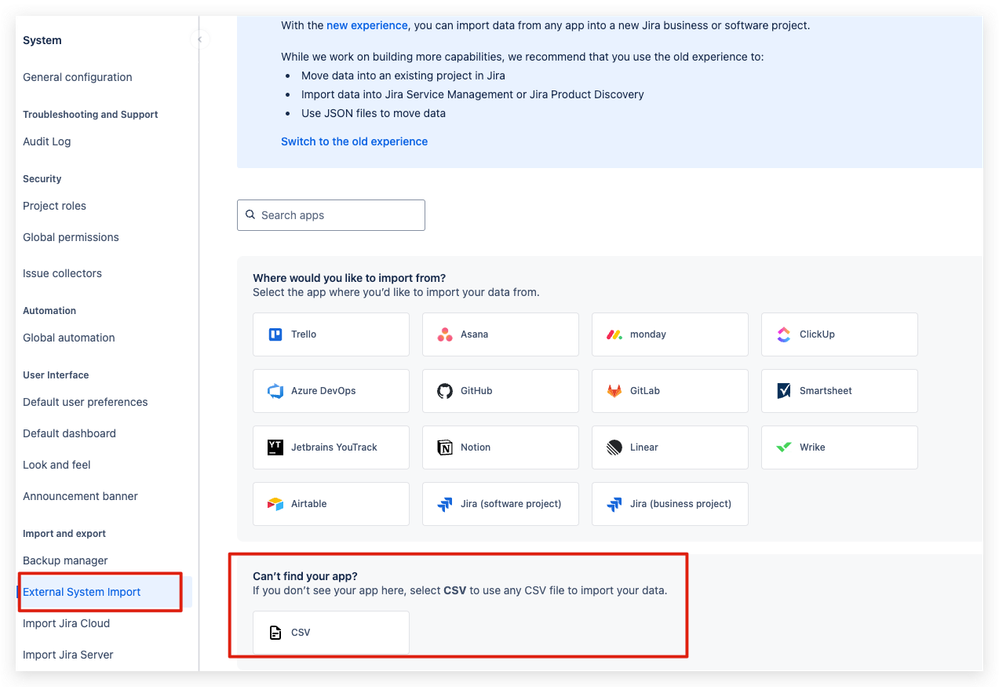
Task: Select monday card label as import source
Action: pos(648,335)
